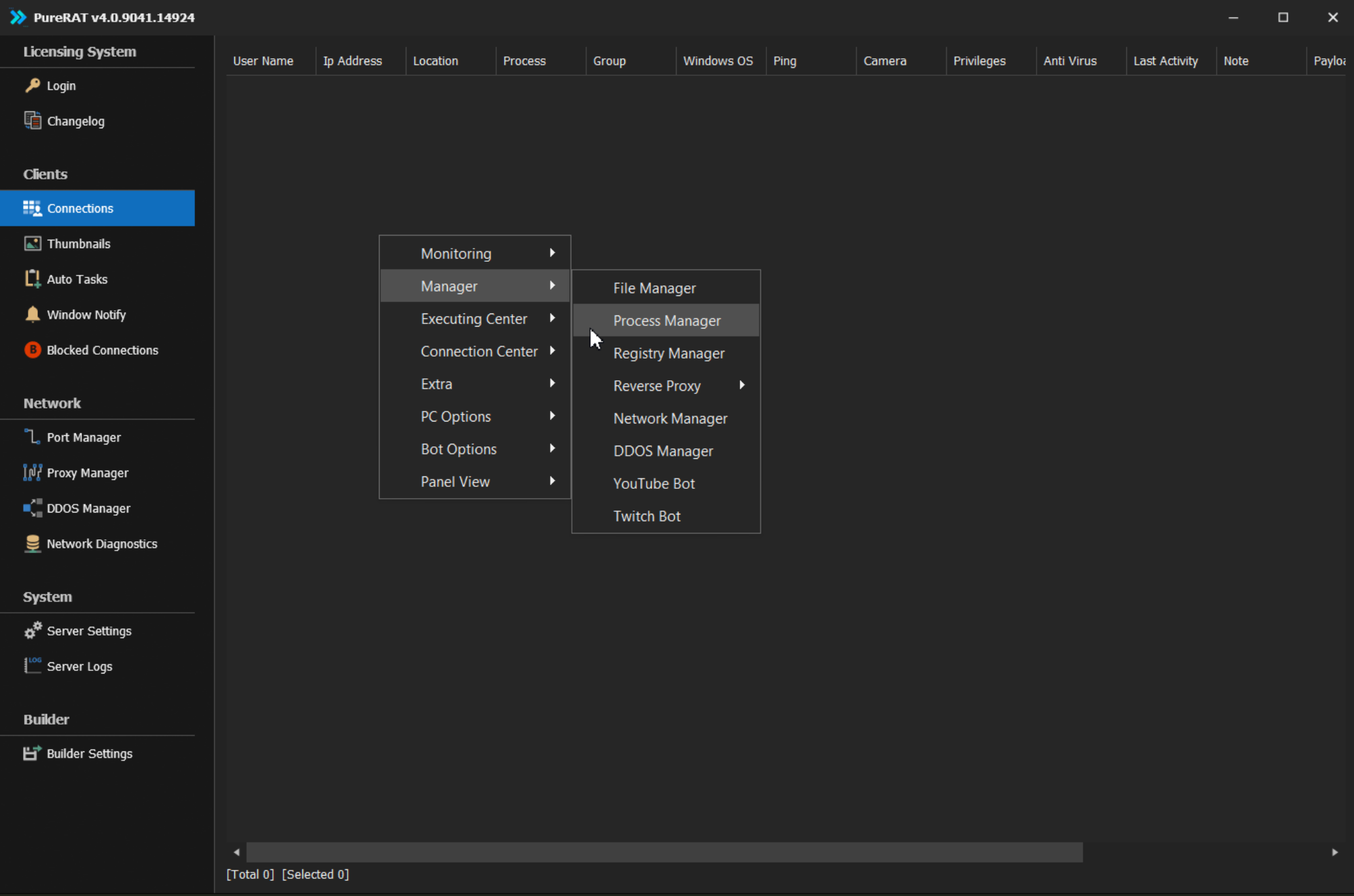This screenshot has width=1354, height=896.
Task: Sort by the Windows OS column
Action: coord(721,61)
